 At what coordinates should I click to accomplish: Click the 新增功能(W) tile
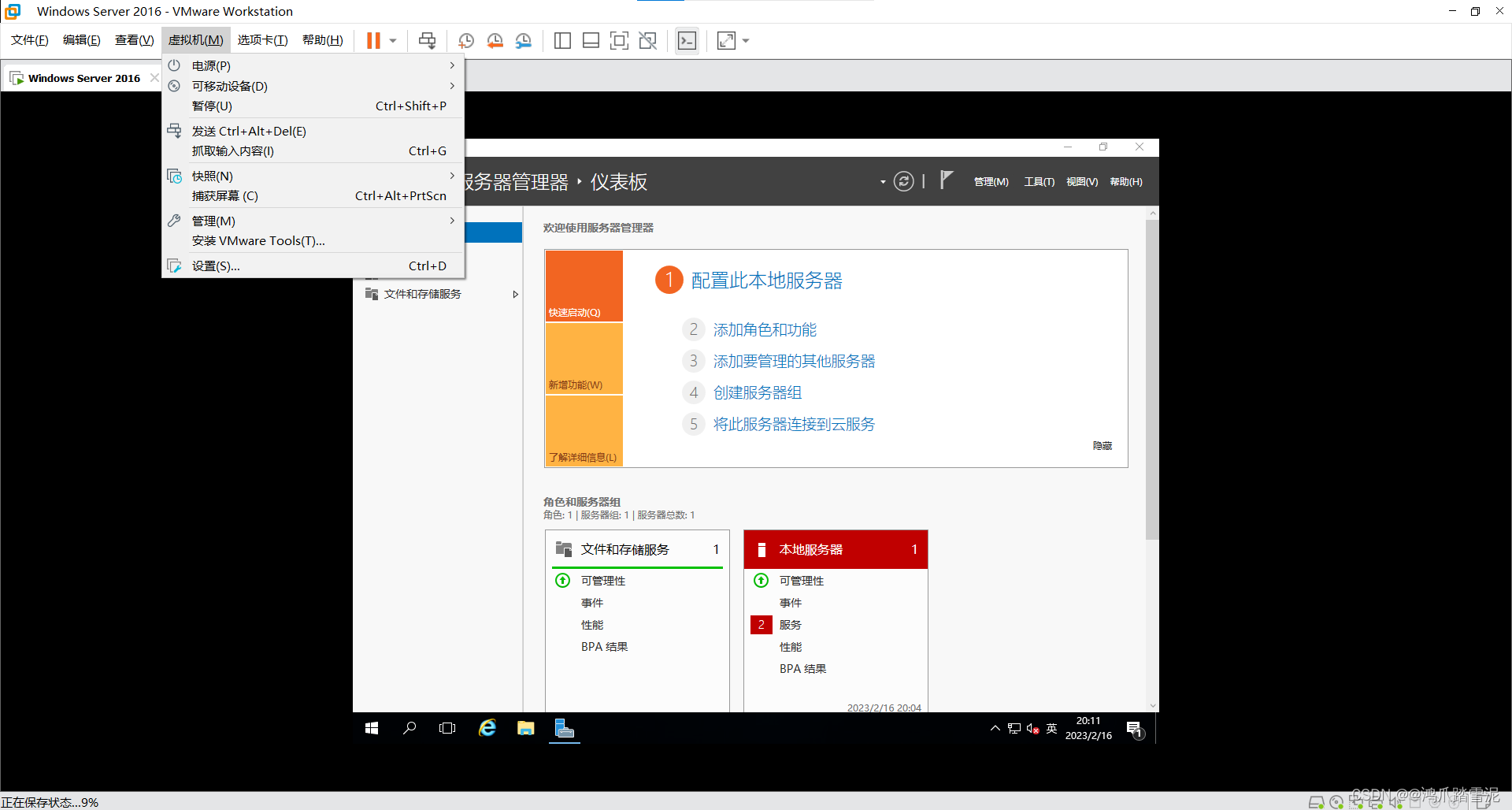click(584, 359)
